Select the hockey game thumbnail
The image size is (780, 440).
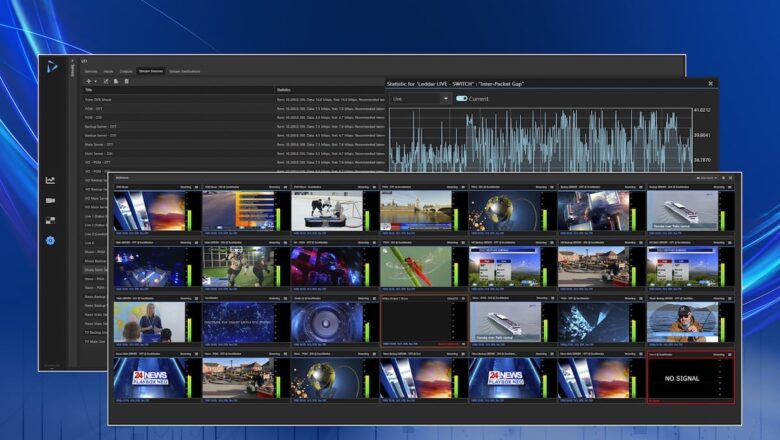(327, 211)
